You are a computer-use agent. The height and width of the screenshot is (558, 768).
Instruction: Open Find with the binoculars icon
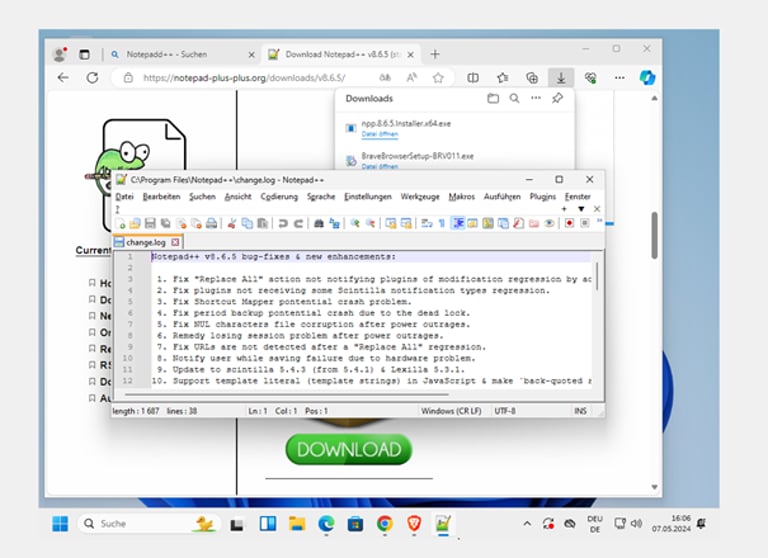(x=319, y=224)
